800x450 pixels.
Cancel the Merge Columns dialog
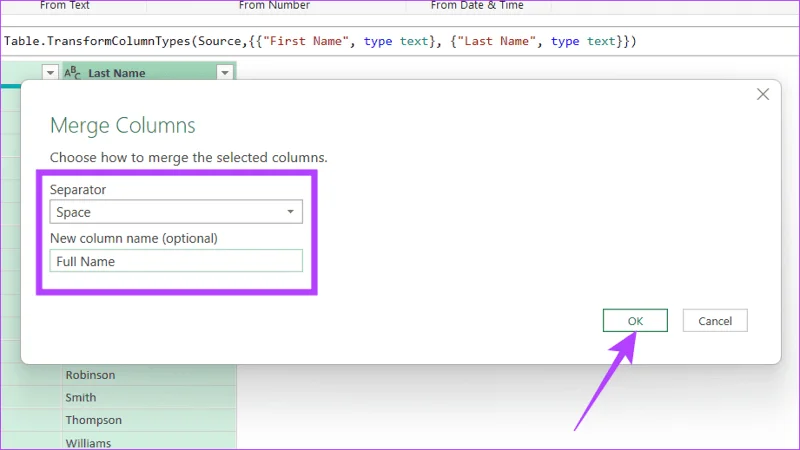click(715, 320)
